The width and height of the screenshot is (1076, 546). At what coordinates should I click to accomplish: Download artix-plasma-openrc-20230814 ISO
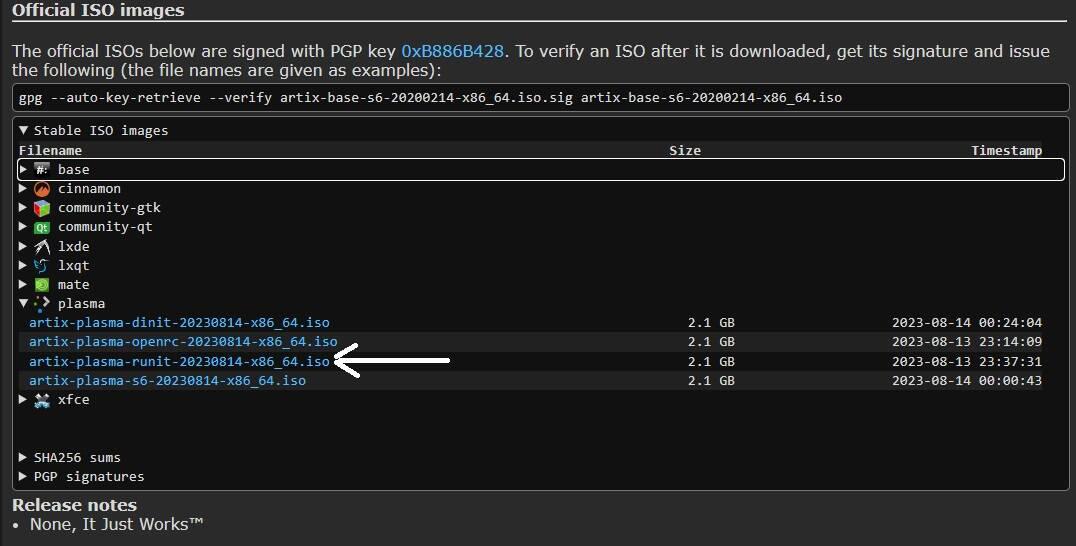[183, 342]
